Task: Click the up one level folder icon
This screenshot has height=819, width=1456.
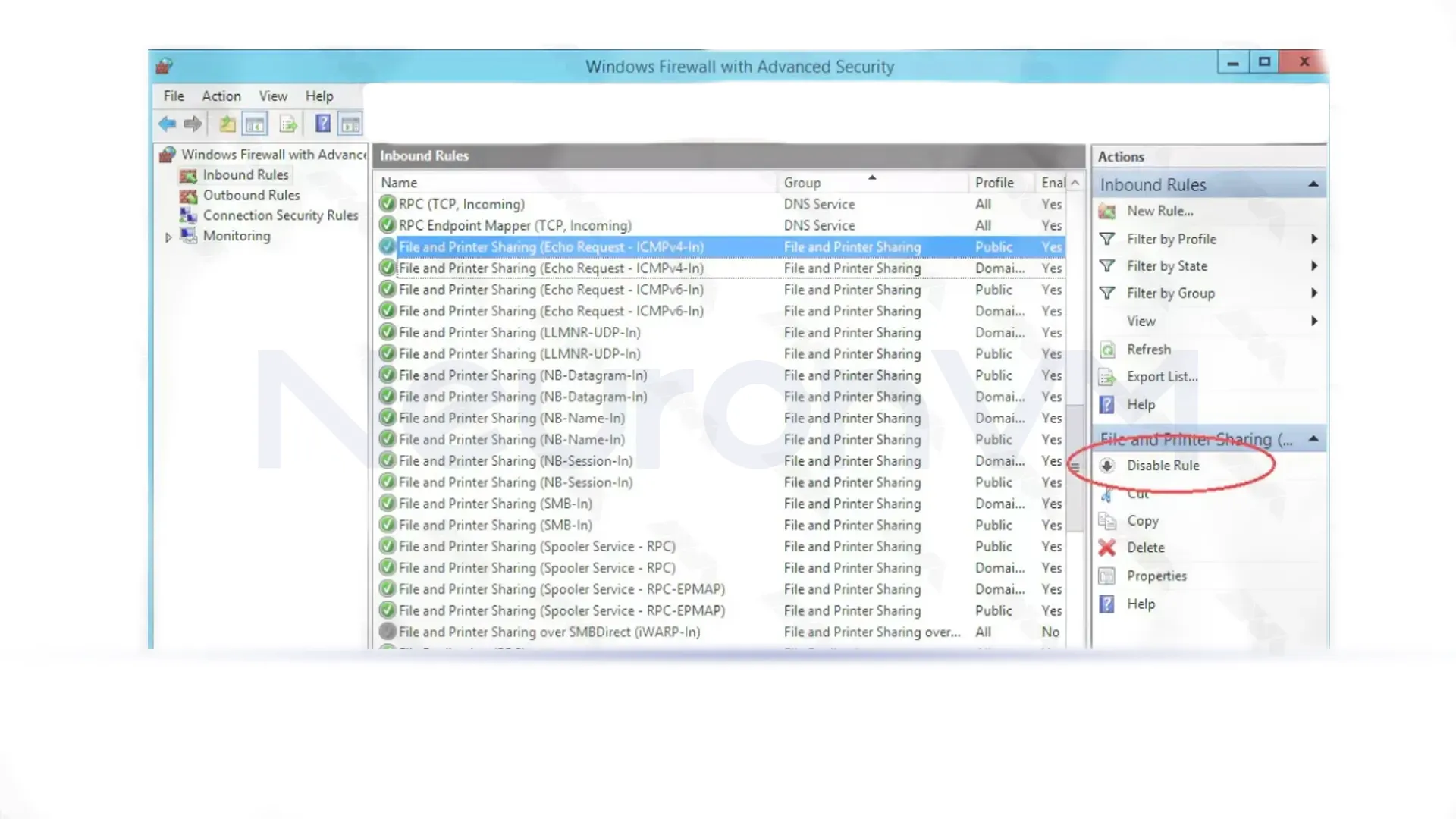Action: [x=227, y=124]
